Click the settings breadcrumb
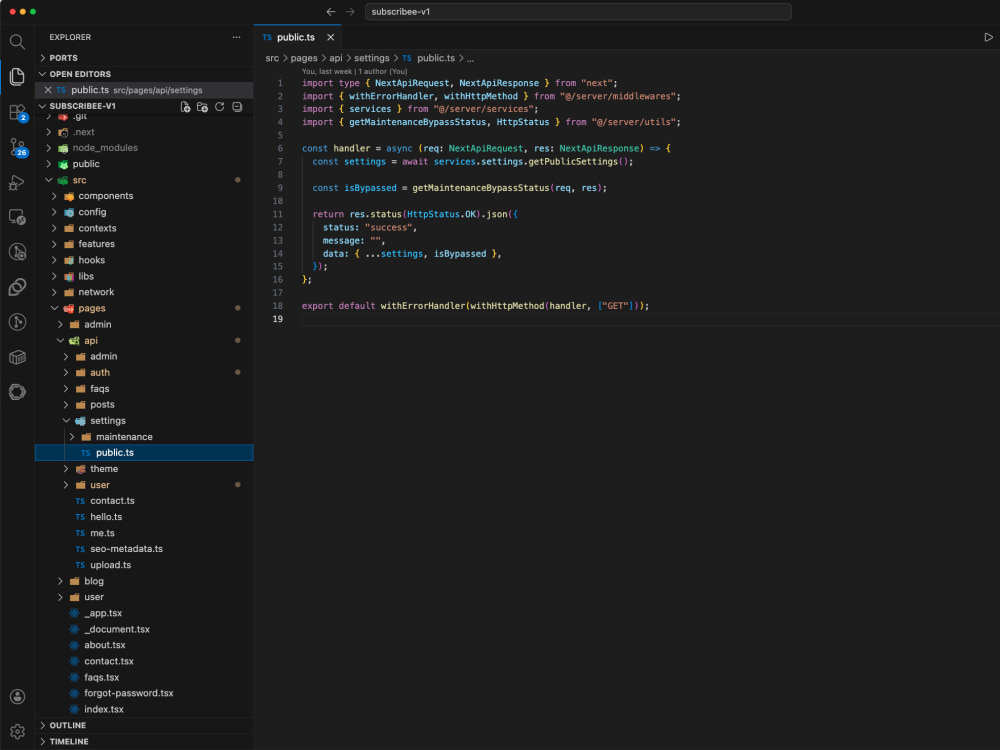Screen dimensions: 1000x750 372,58
